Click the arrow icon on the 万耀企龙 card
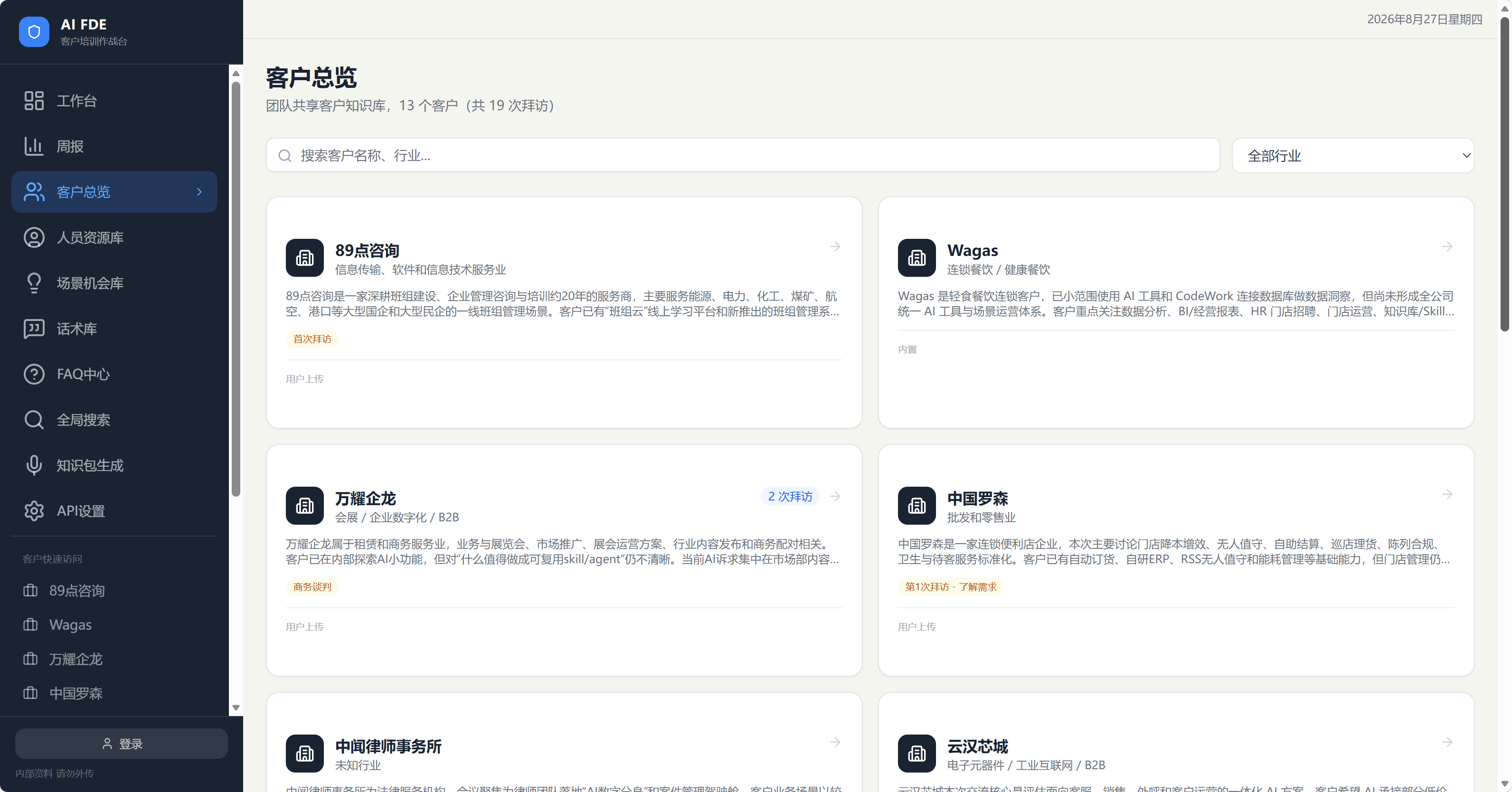The height and width of the screenshot is (792, 1512). (x=835, y=497)
